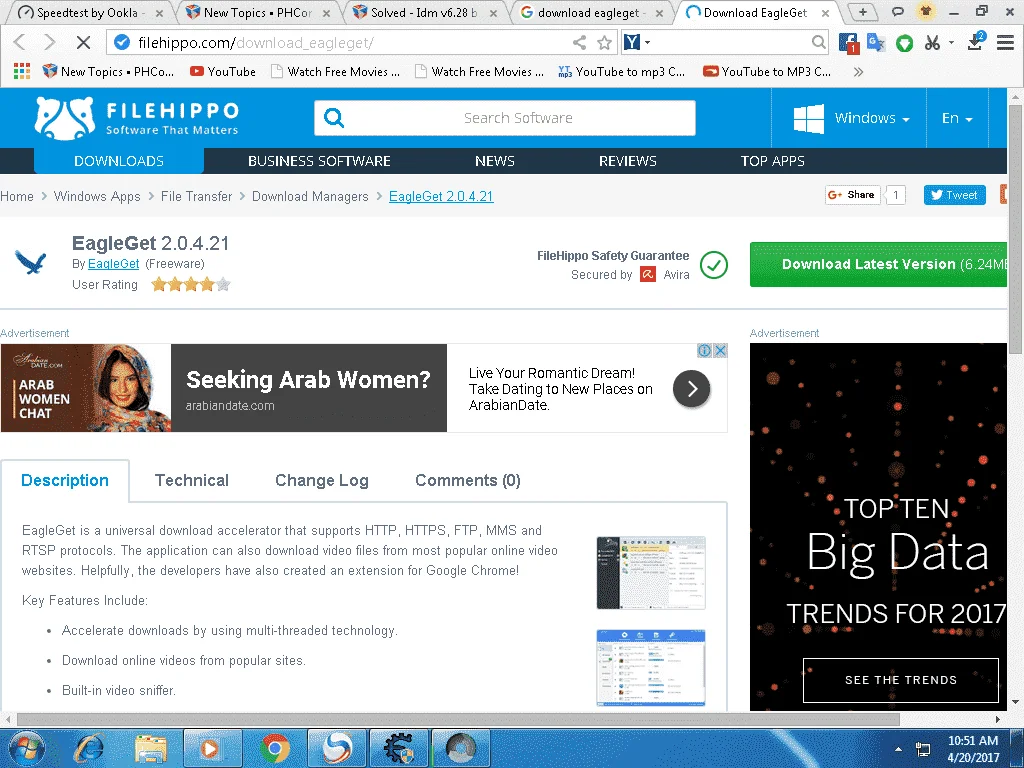Click the Yahoo search engine icon
1024x768 pixels.
coord(632,42)
